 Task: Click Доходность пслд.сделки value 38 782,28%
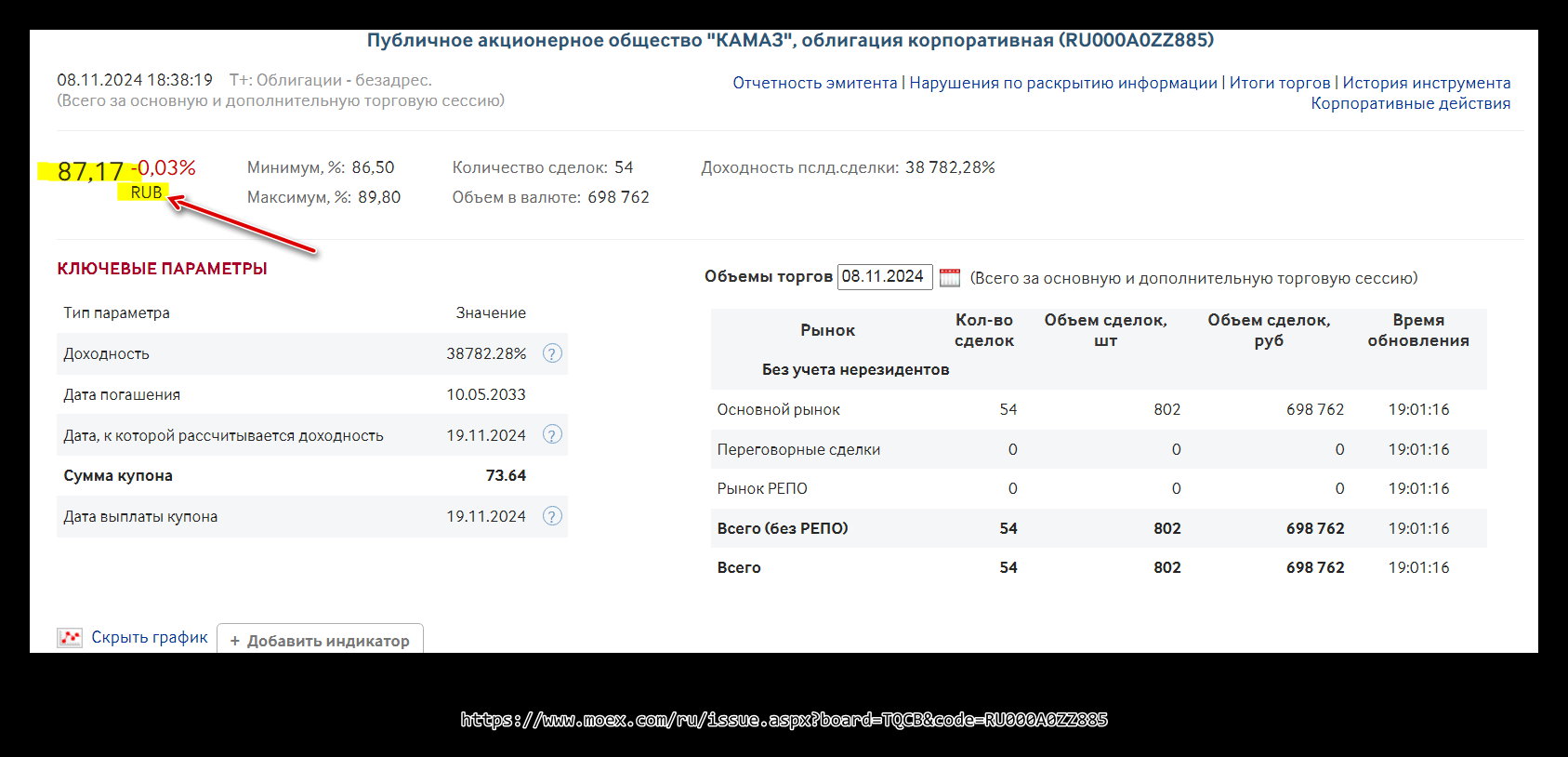950,167
